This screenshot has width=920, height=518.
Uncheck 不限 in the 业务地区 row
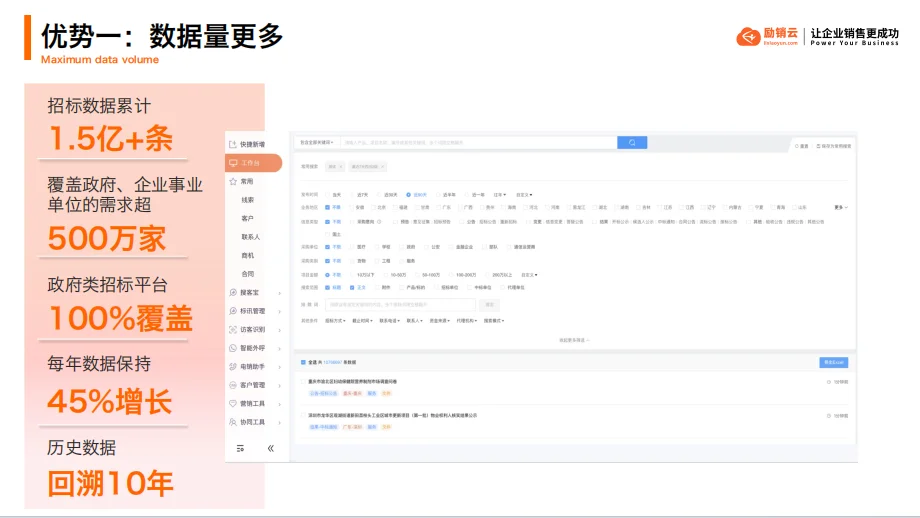(327, 207)
